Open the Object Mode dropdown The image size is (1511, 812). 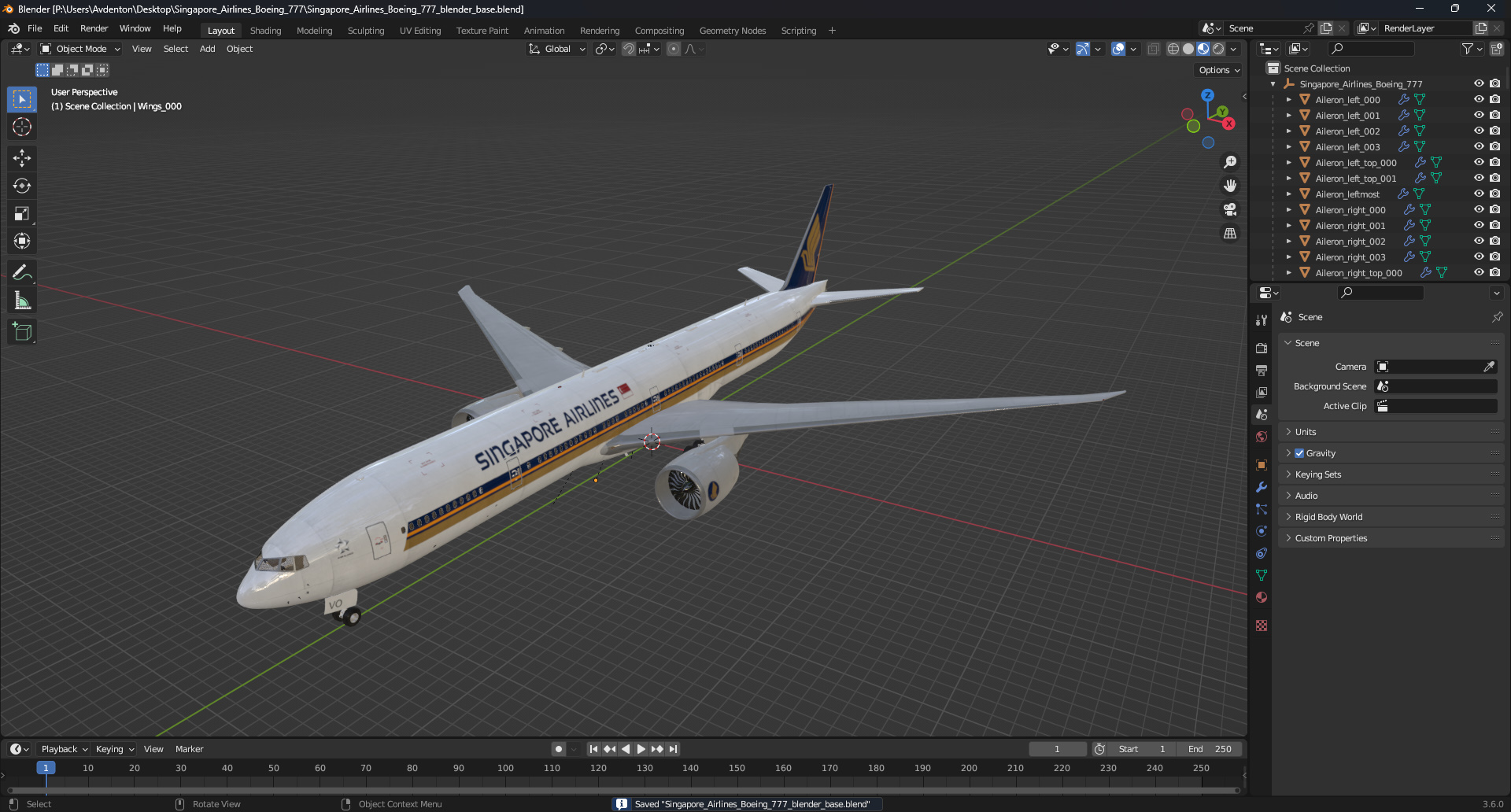[80, 49]
